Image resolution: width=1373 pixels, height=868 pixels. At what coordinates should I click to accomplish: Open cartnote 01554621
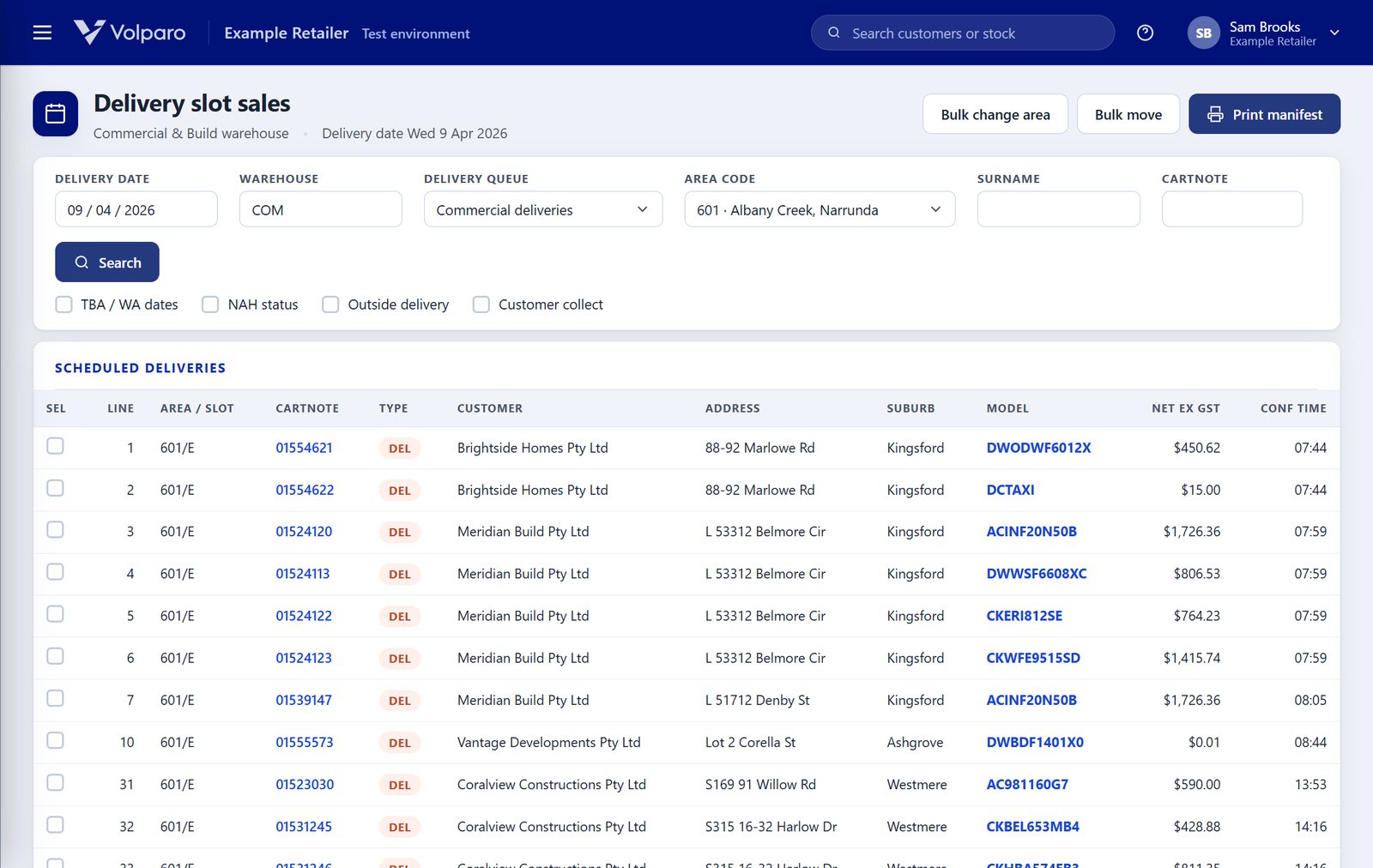[304, 448]
